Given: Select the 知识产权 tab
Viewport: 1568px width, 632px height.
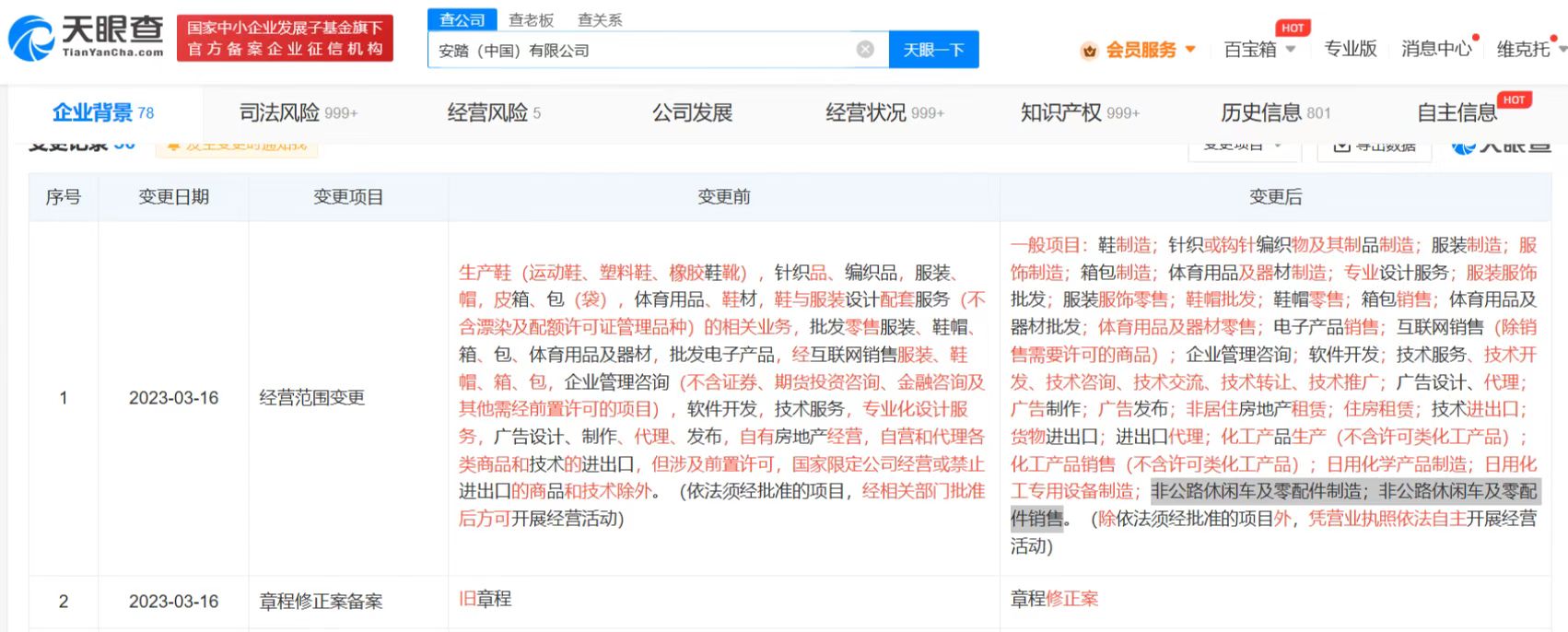Looking at the screenshot, I should click(x=1080, y=112).
